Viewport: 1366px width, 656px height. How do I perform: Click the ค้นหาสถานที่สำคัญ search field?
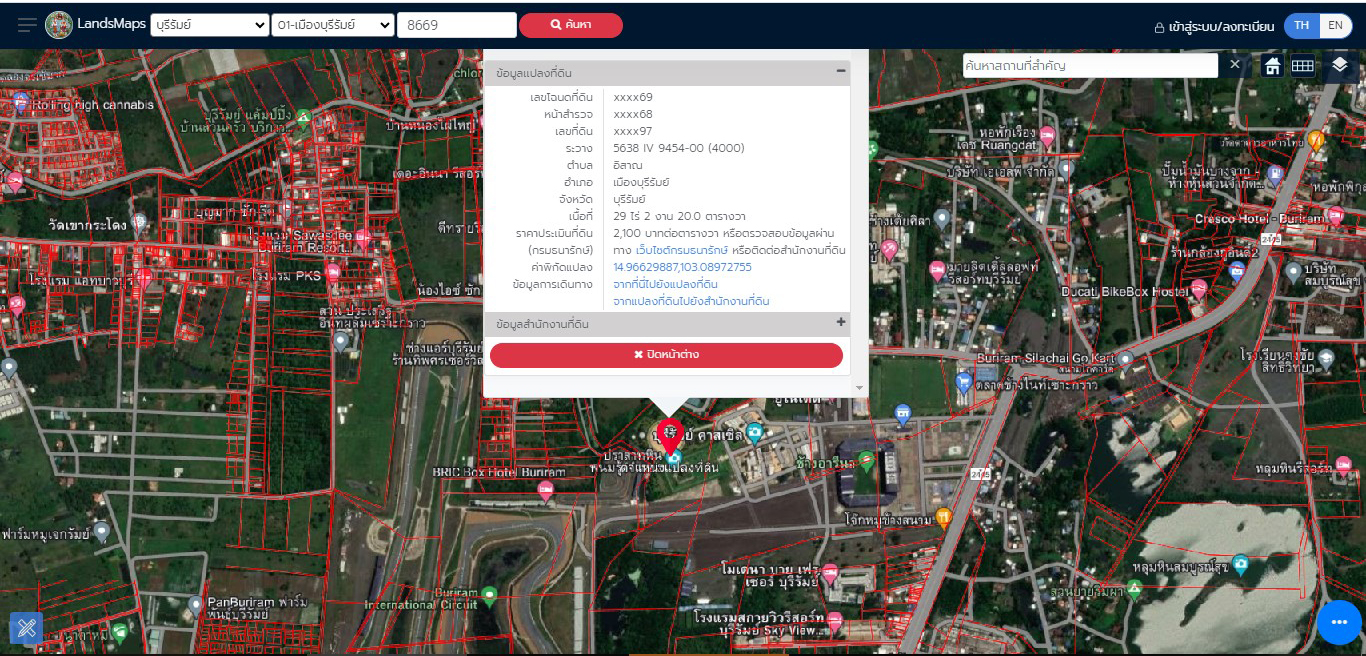(x=1090, y=65)
